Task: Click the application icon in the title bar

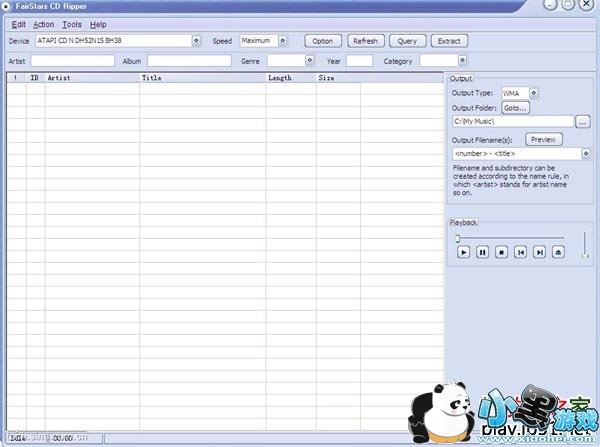Action: (x=6, y=6)
